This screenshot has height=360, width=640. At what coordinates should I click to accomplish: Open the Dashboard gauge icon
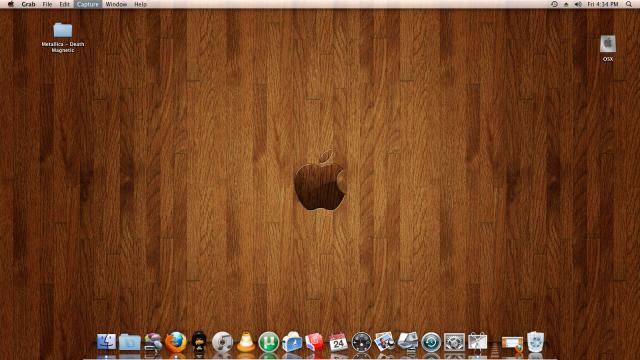tap(361, 342)
